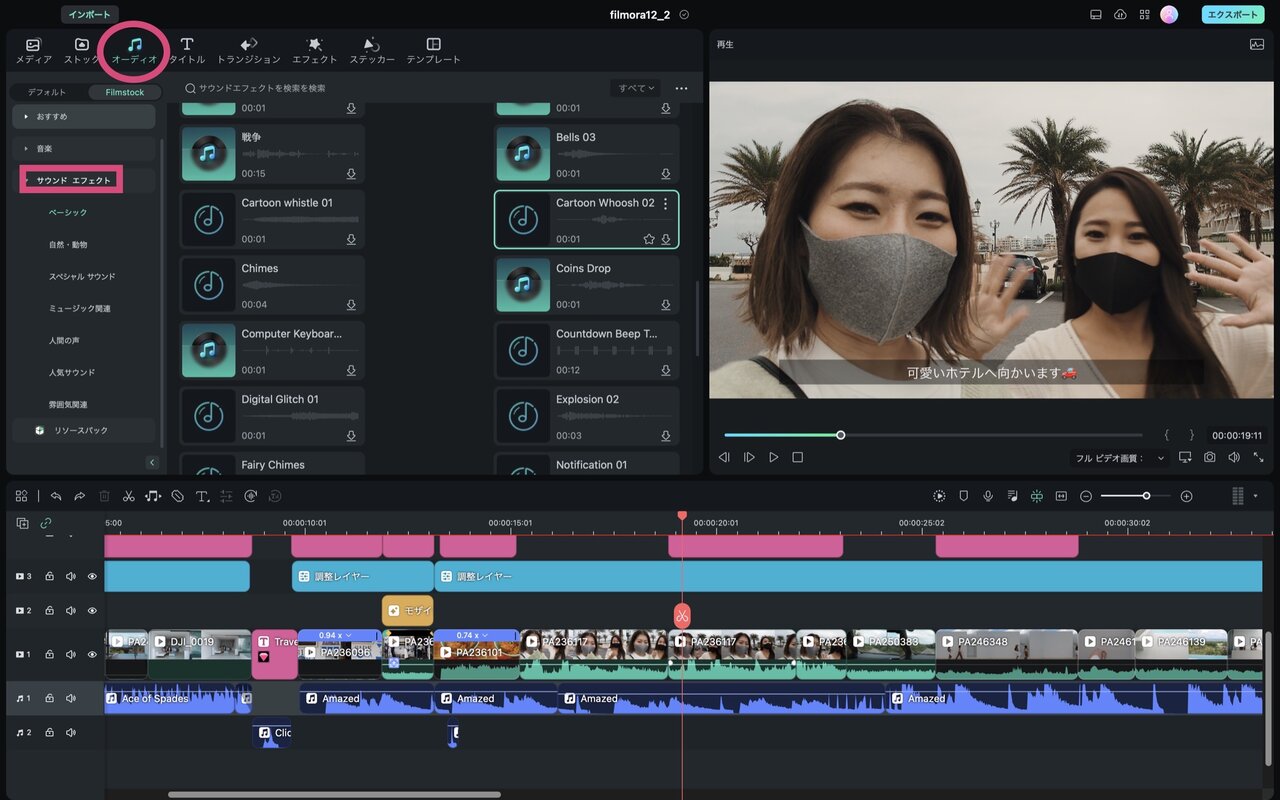1280x800 pixels.
Task: Select the デフォルト tab
Action: [x=47, y=92]
